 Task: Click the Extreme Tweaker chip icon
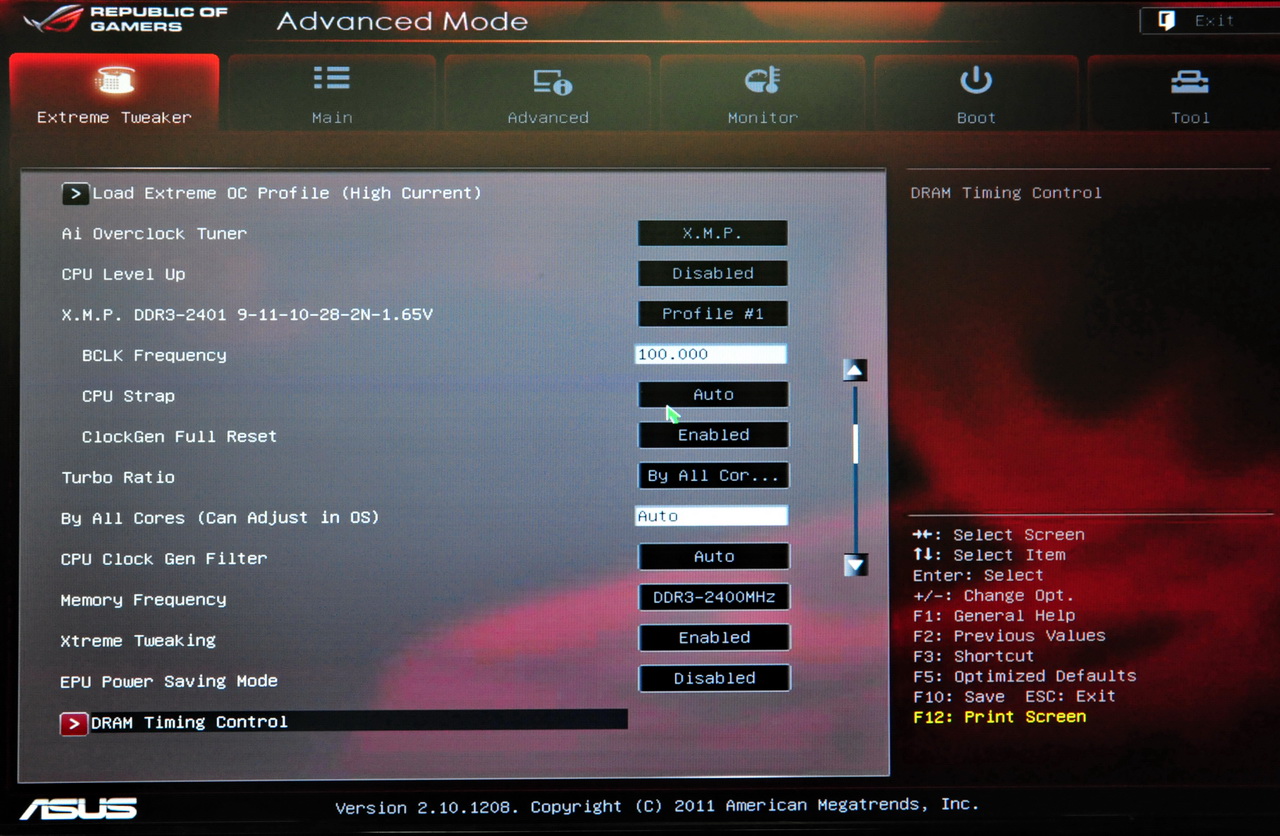(114, 80)
